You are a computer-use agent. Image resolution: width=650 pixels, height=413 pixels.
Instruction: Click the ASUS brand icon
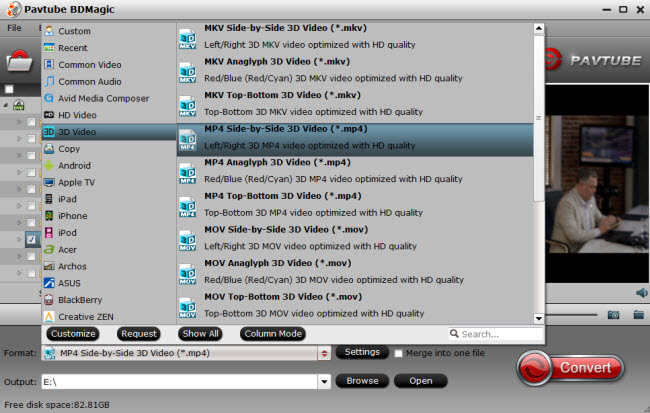(49, 283)
